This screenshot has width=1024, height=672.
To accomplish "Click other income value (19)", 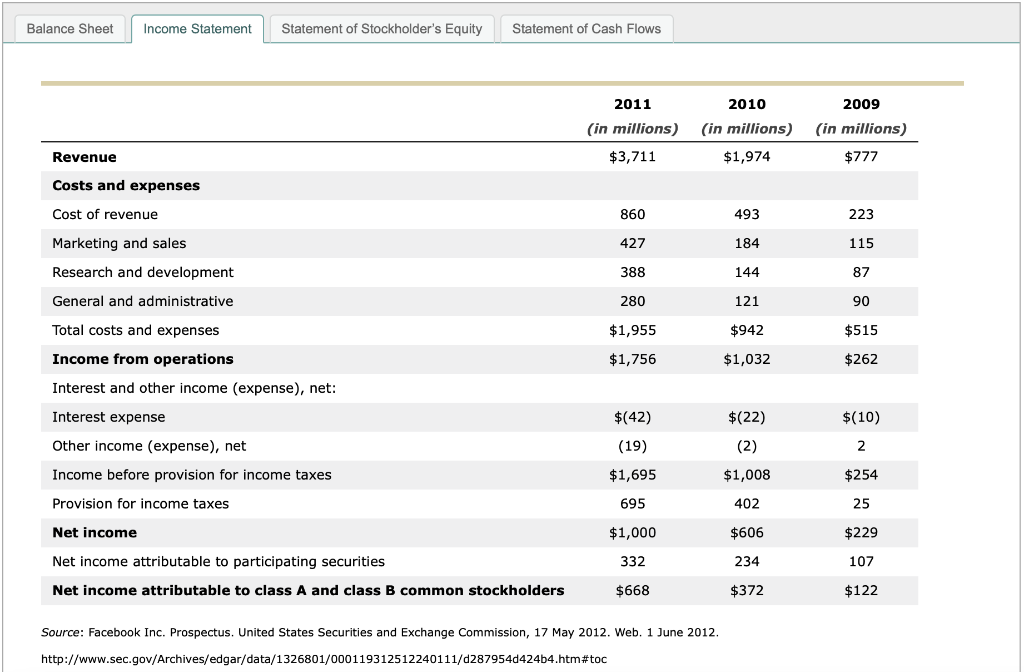I will (x=632, y=446).
